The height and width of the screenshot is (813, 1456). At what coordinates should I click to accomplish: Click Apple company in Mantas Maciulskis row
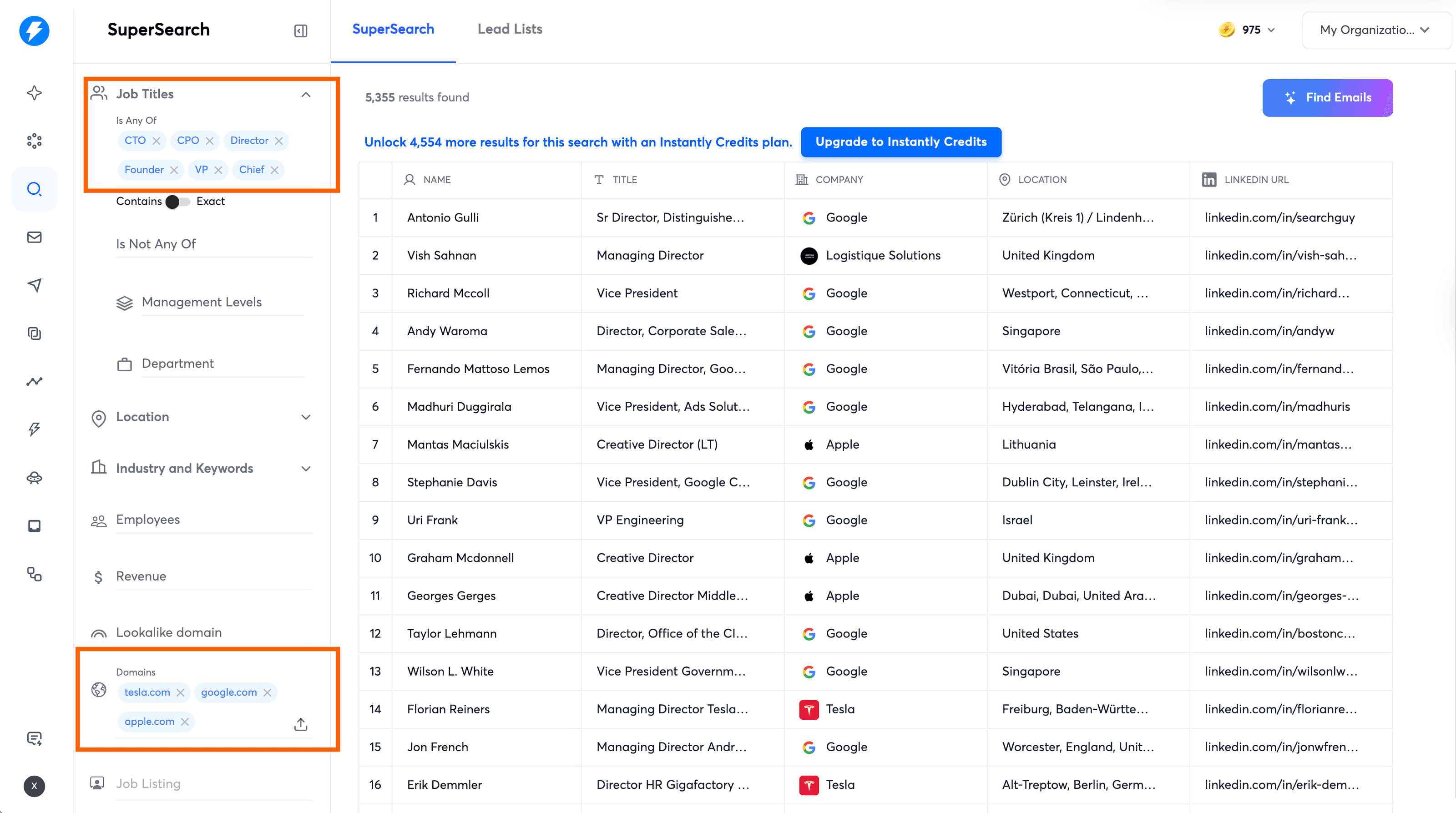885,444
